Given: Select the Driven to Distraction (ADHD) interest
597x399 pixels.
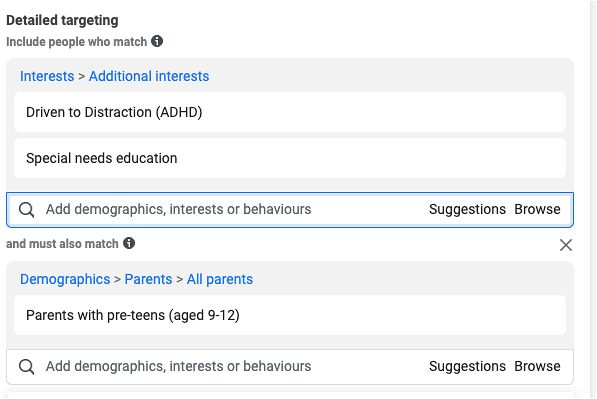Looking at the screenshot, I should (290, 112).
